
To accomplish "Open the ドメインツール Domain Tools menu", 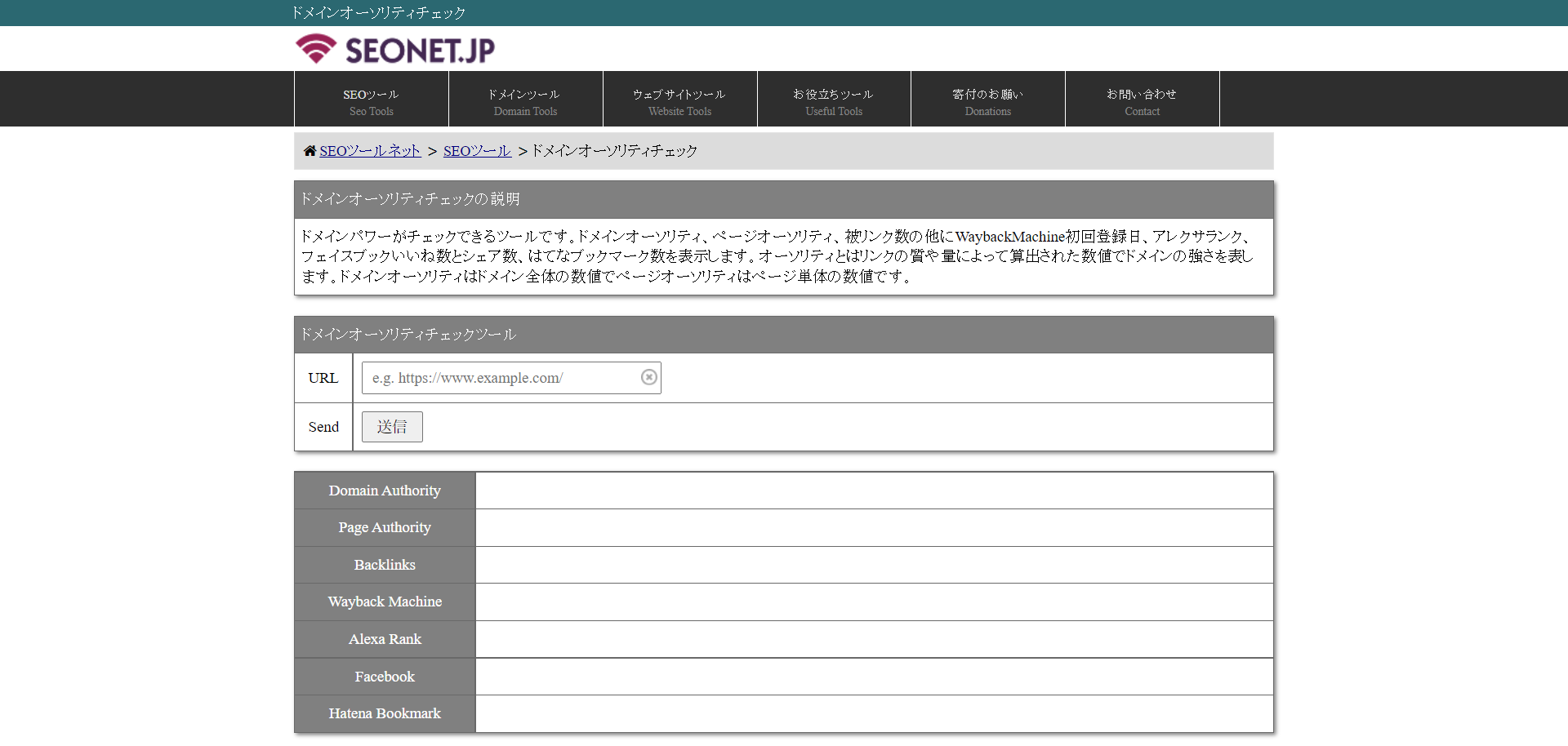I will click(x=524, y=99).
